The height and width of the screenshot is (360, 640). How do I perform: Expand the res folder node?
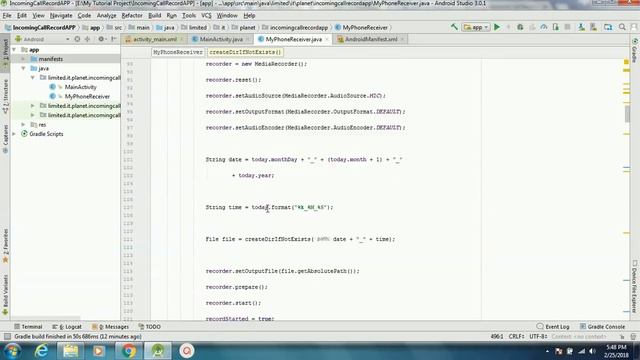pyautogui.click(x=24, y=124)
